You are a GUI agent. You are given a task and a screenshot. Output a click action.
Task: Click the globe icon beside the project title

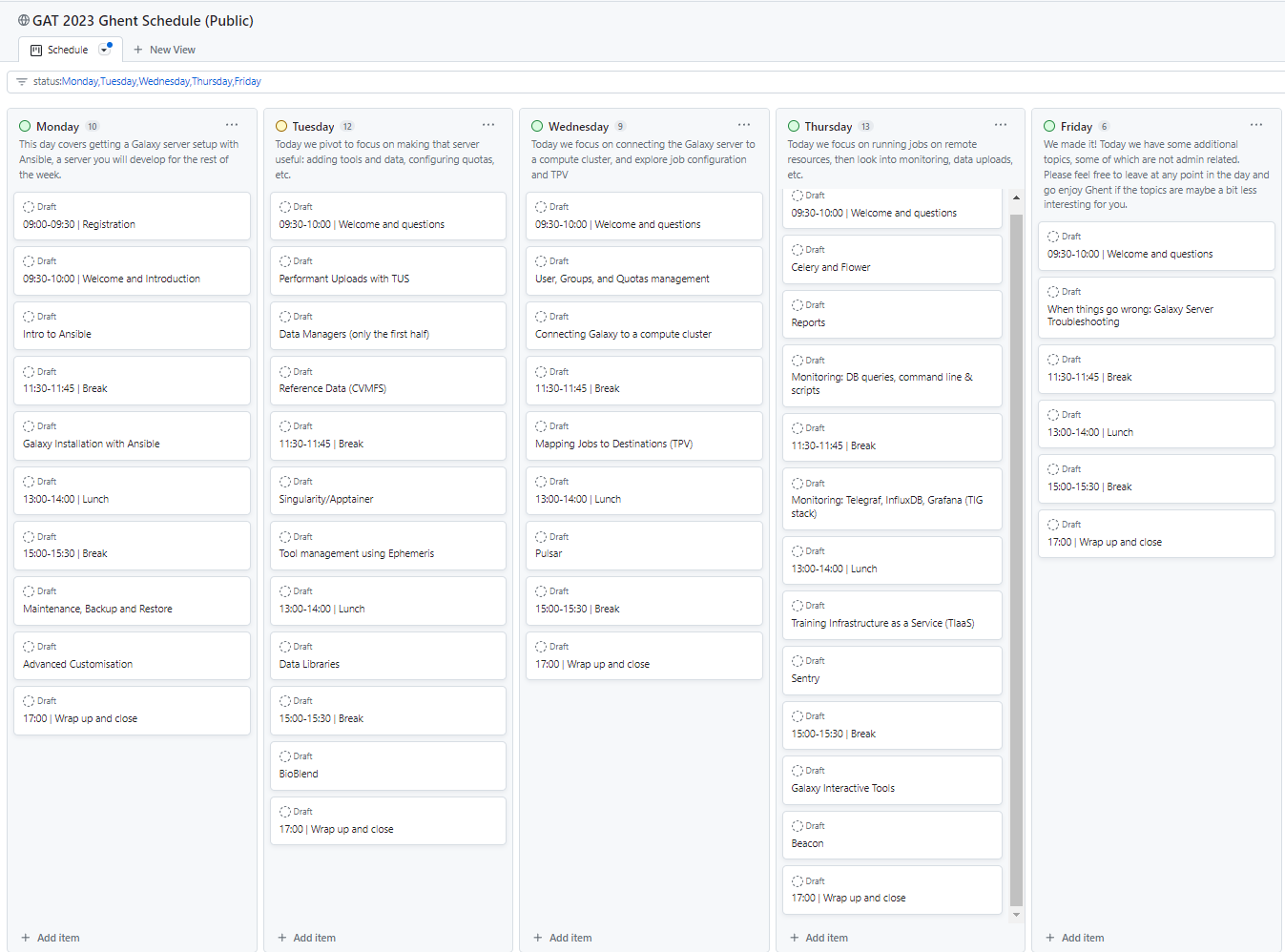[x=24, y=20]
